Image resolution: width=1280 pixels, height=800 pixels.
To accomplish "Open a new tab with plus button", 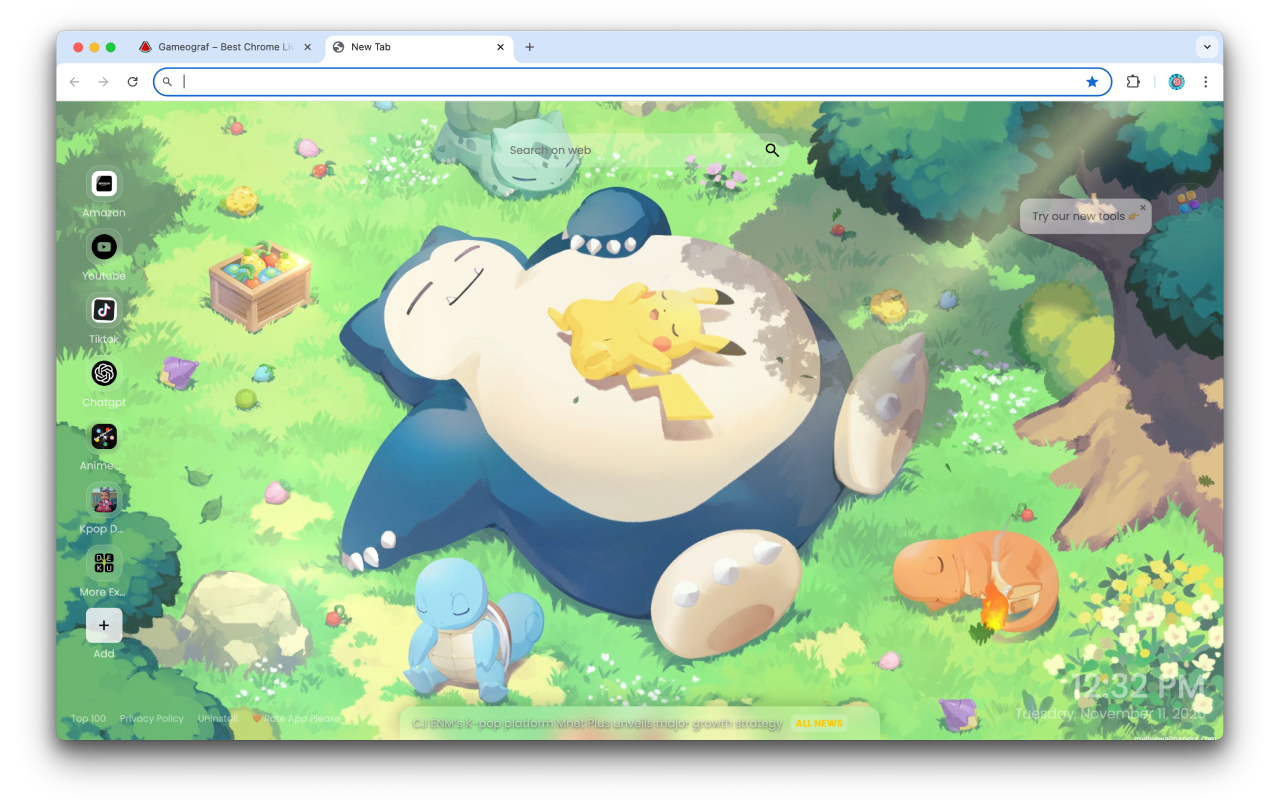I will [x=530, y=47].
